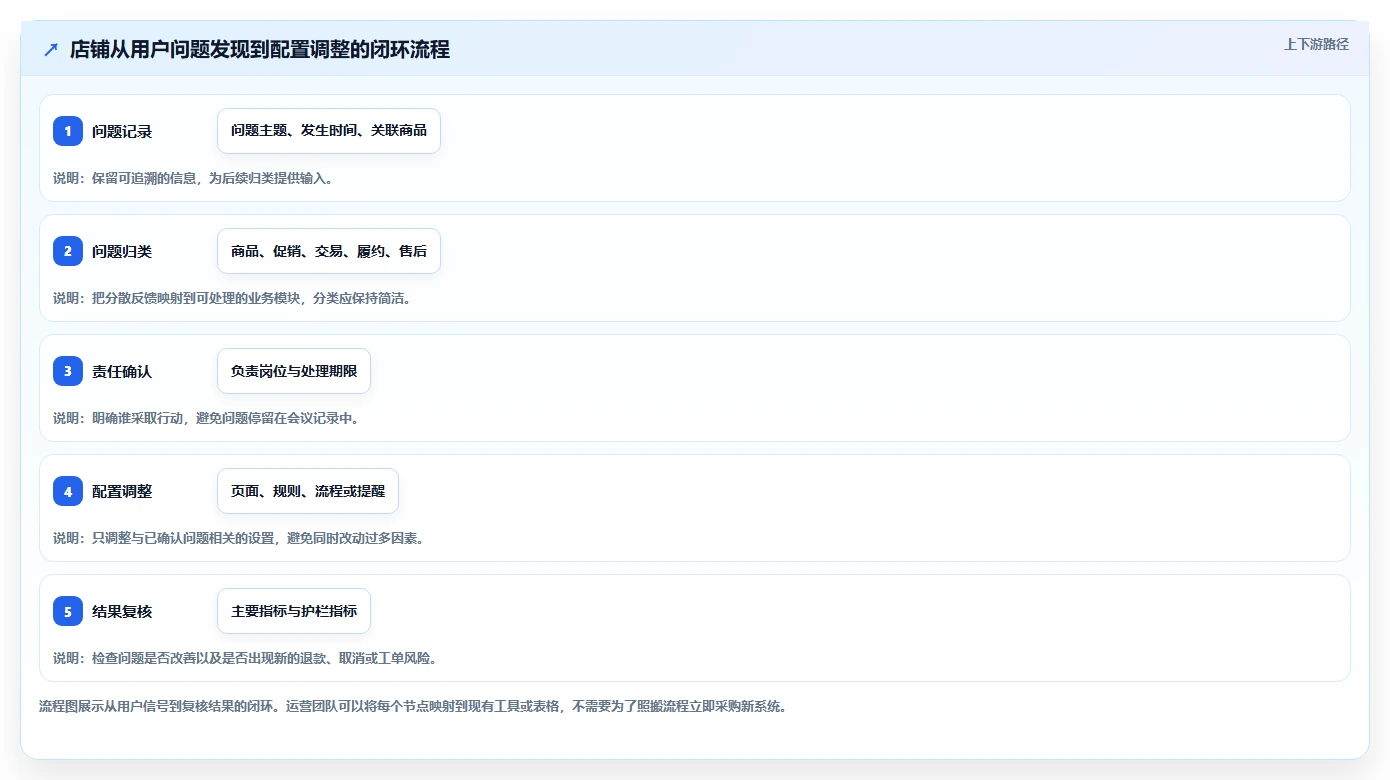Click the arrow icon beside the flow title
The height and width of the screenshot is (780, 1390).
[x=51, y=50]
